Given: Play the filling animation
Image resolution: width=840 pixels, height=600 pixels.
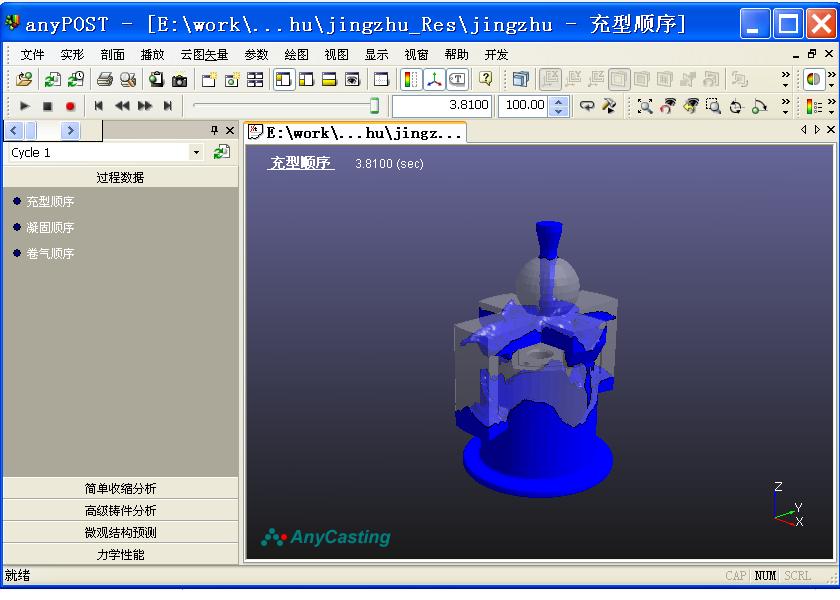Looking at the screenshot, I should (x=25, y=106).
